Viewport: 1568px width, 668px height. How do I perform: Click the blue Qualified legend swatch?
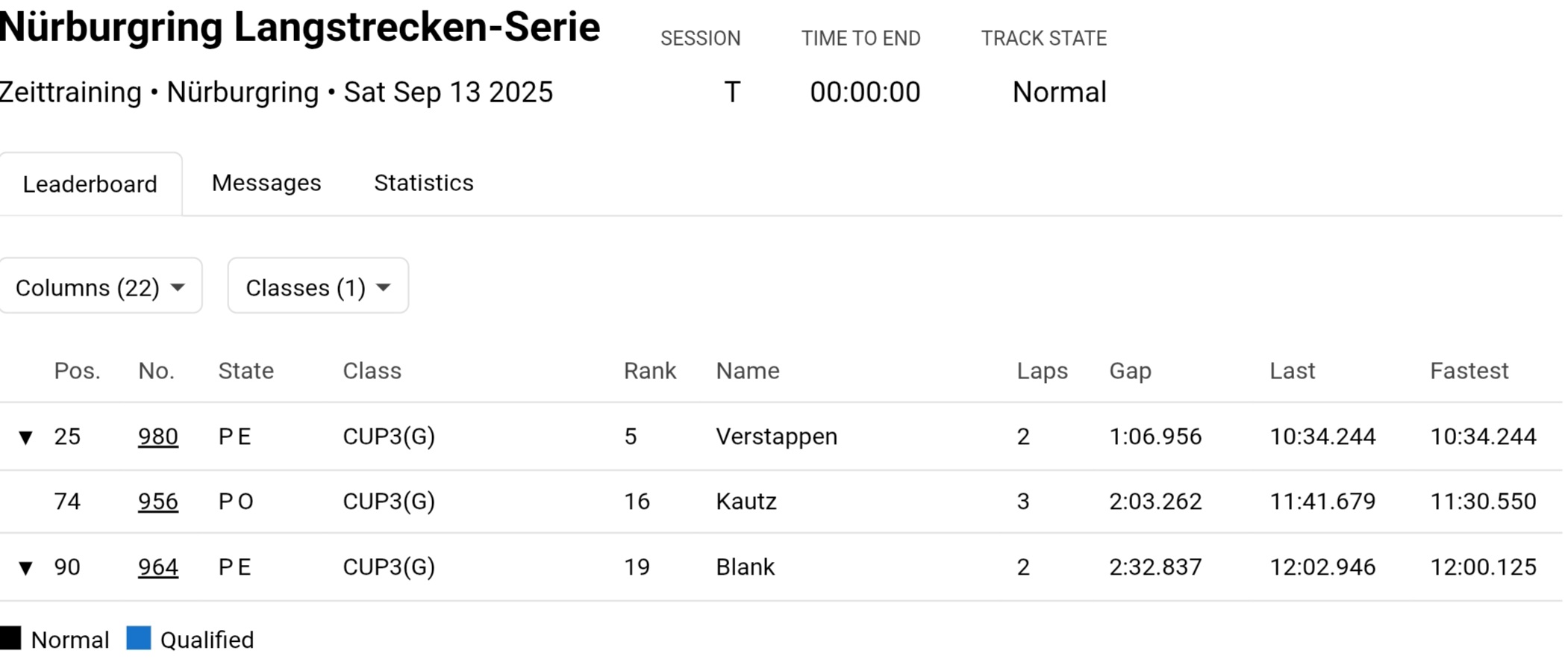pos(139,638)
